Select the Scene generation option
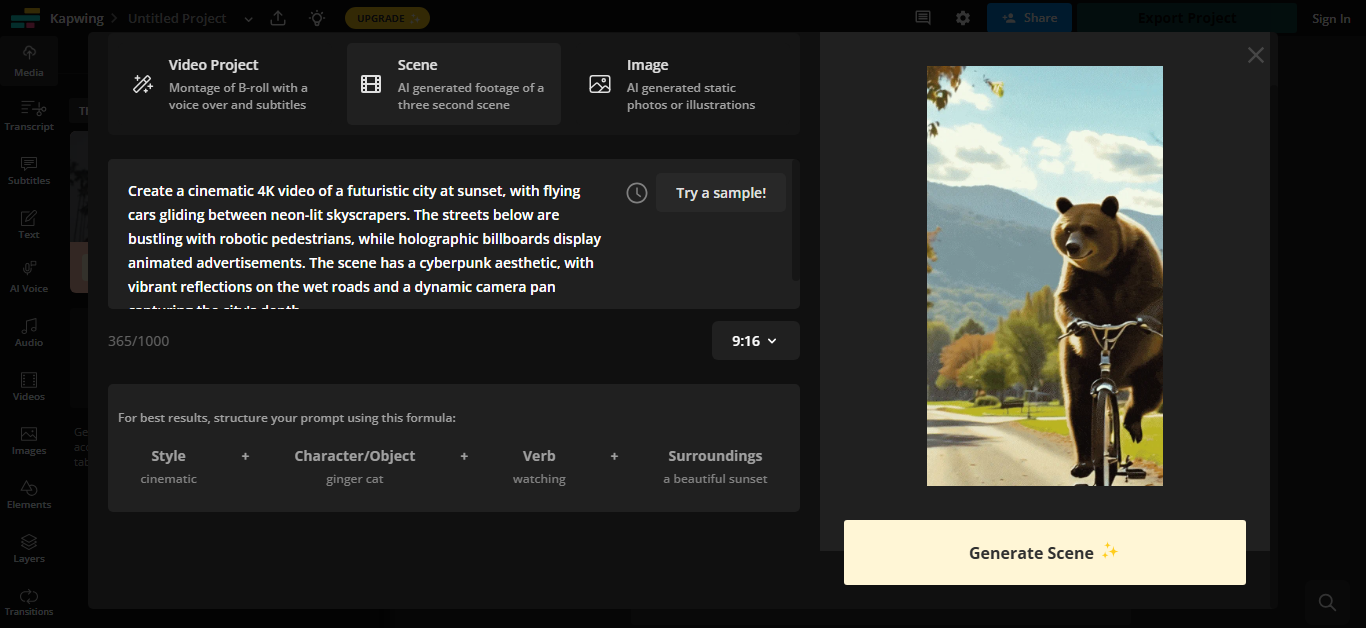1366x628 pixels. click(454, 84)
